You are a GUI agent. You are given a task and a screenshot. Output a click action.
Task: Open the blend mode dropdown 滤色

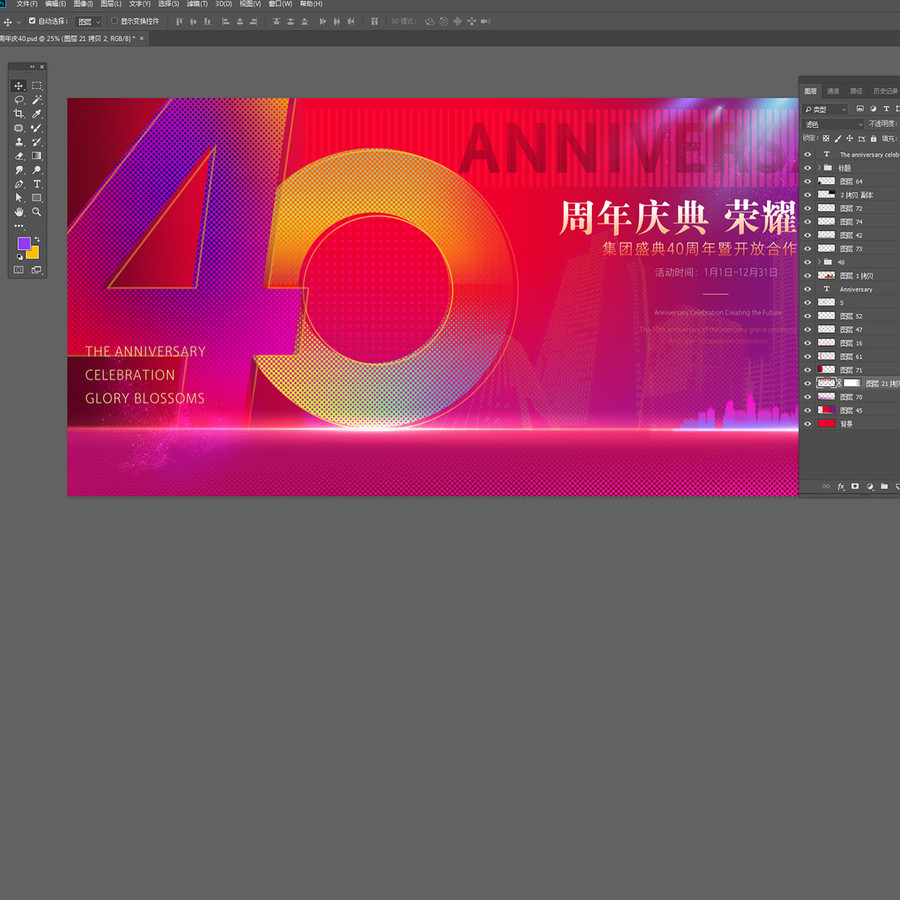click(x=833, y=124)
